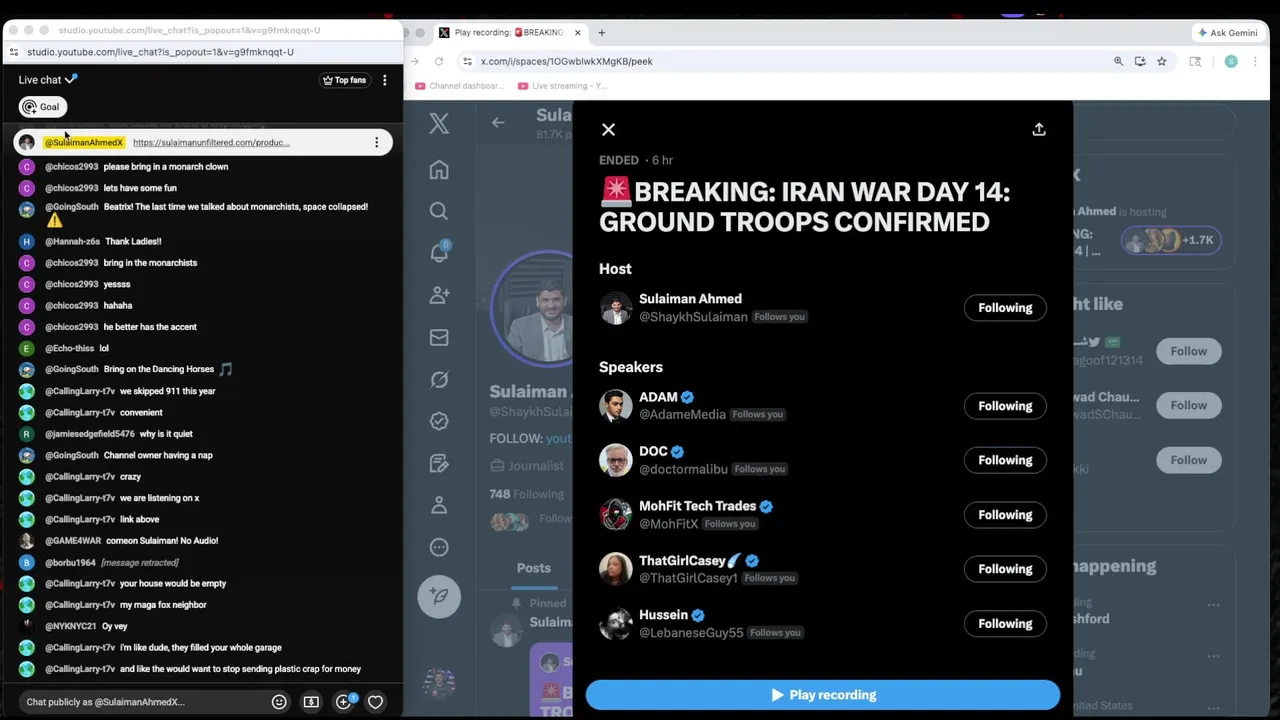Click @jamiesedgefield5476 chat username
Viewport: 1280px width, 720px height.
pos(90,434)
